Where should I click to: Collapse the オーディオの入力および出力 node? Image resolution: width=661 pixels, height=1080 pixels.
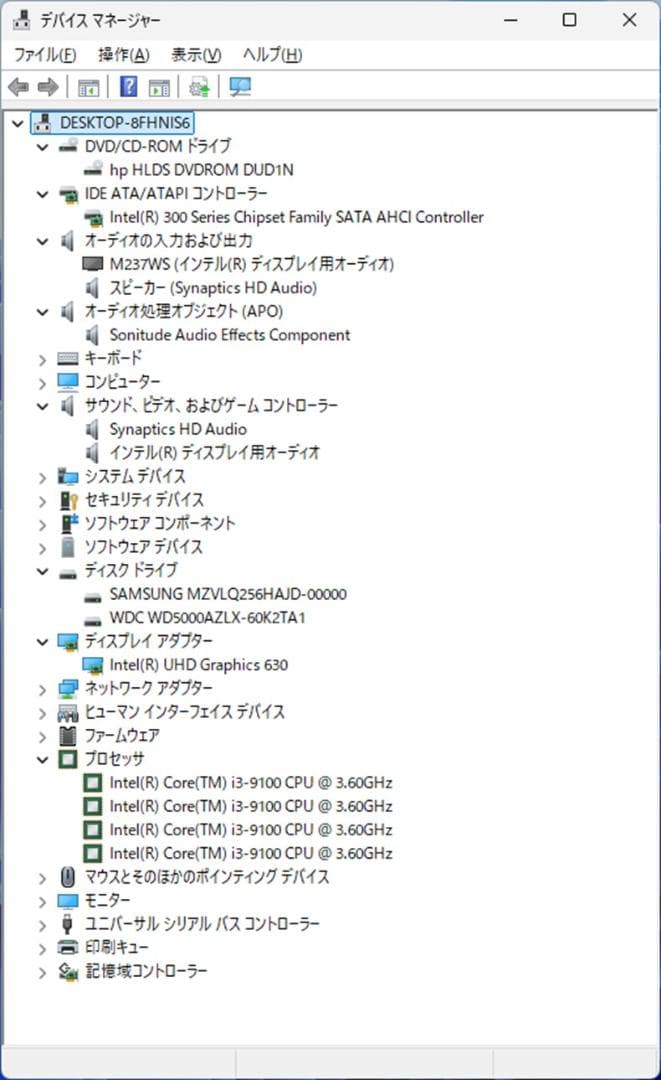pyautogui.click(x=43, y=241)
